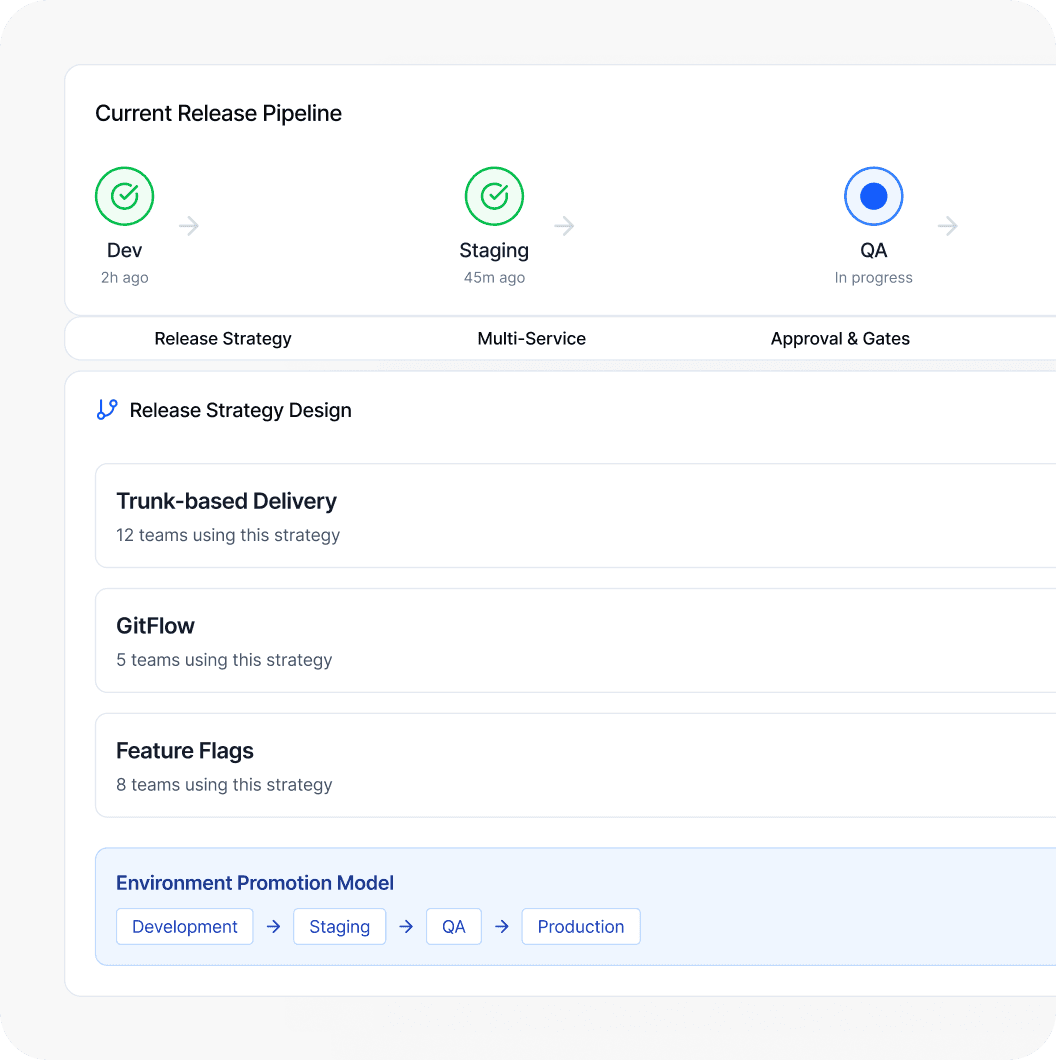This screenshot has height=1060, width=1056.
Task: Click the Development environment chip
Action: point(184,926)
